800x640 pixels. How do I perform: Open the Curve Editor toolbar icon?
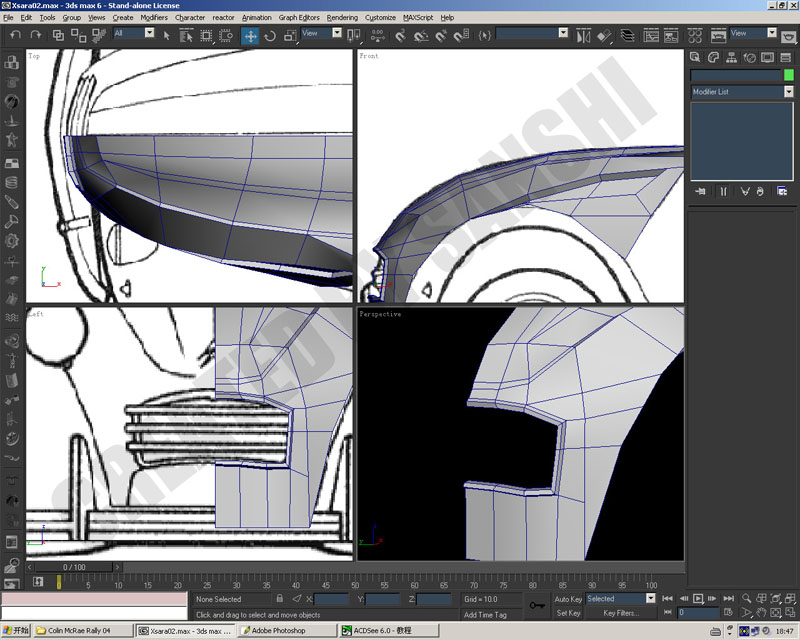pos(651,36)
